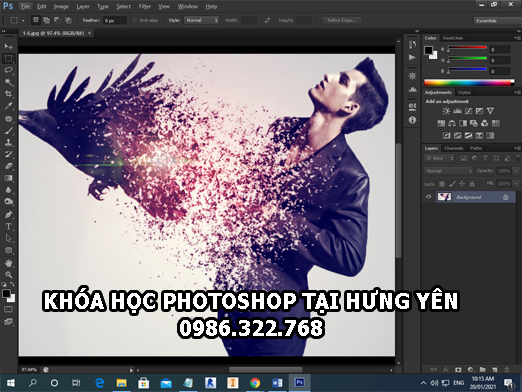Open Windows Start menu
Viewport: 522px width, 392px height.
pyautogui.click(x=10, y=383)
